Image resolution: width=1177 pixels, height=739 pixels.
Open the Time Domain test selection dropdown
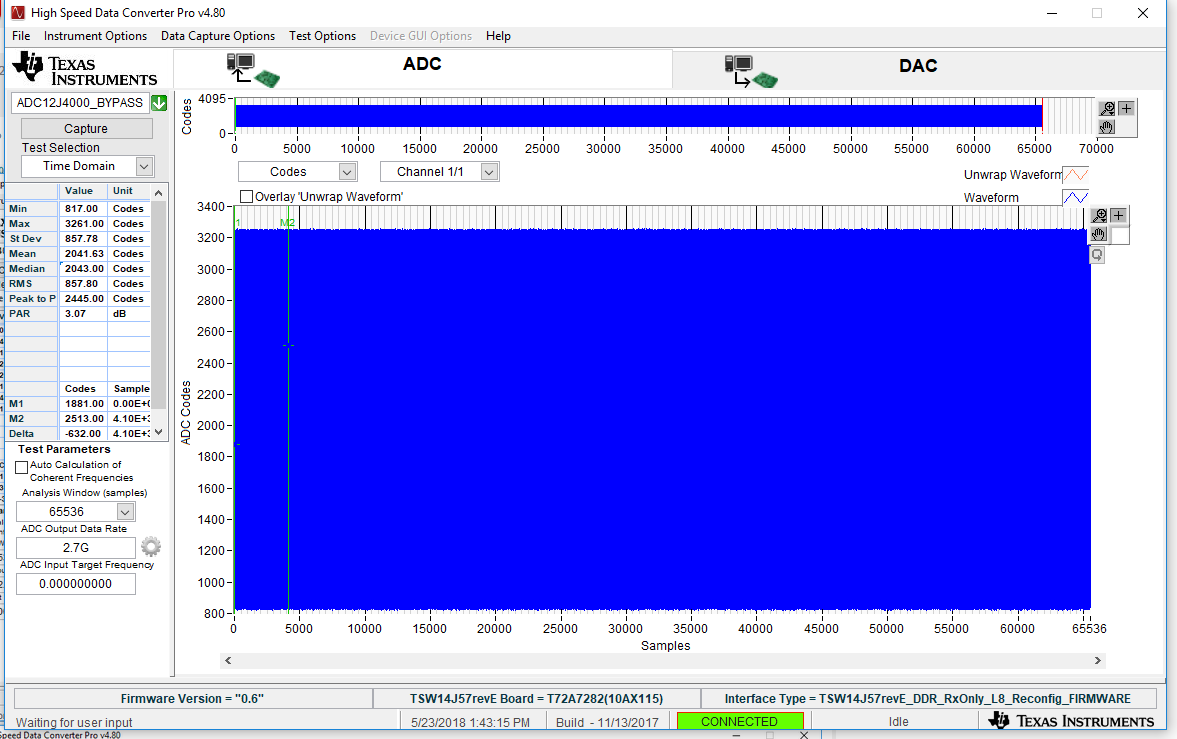[144, 166]
